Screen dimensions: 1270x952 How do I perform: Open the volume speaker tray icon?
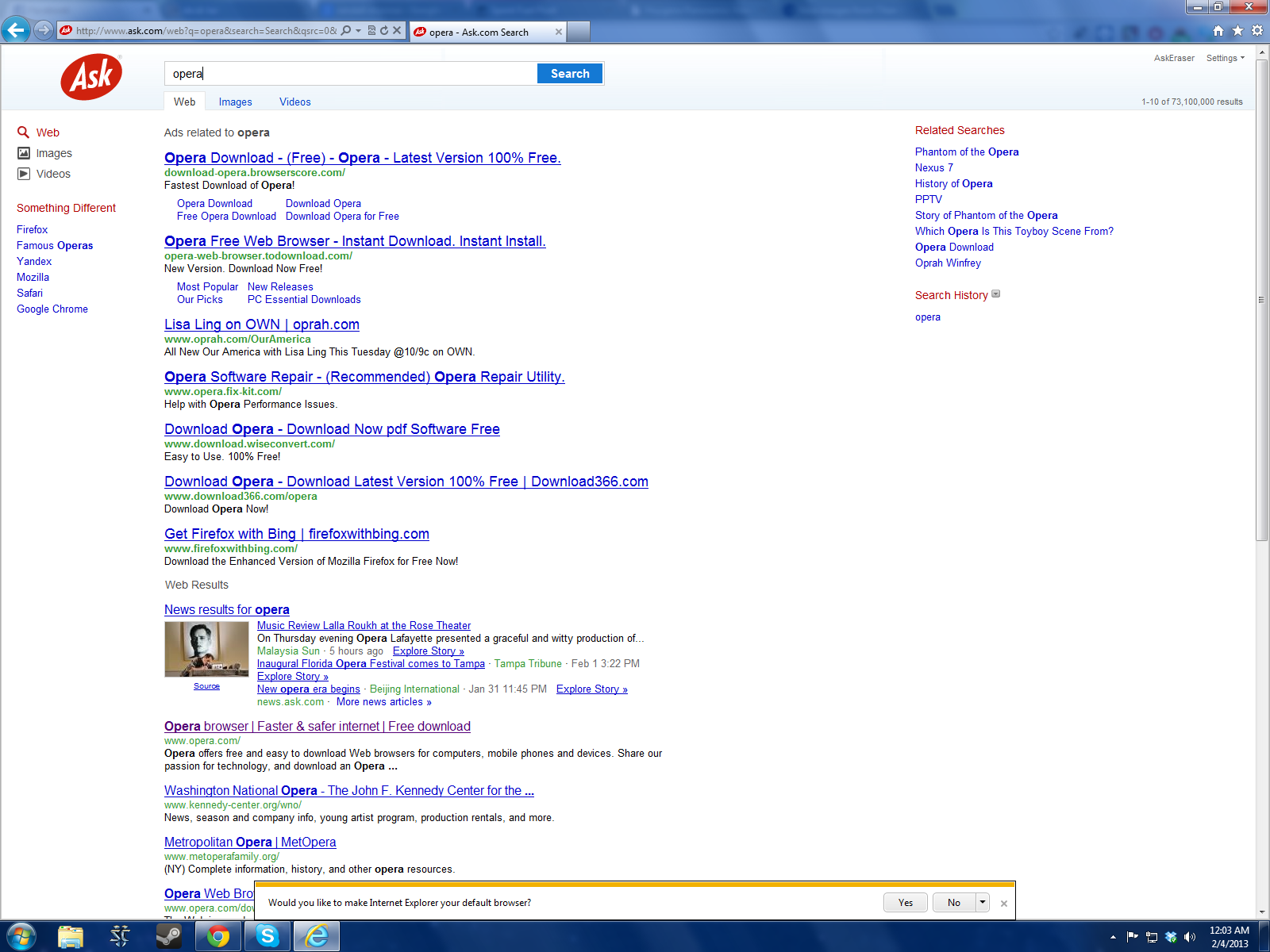point(1189,937)
